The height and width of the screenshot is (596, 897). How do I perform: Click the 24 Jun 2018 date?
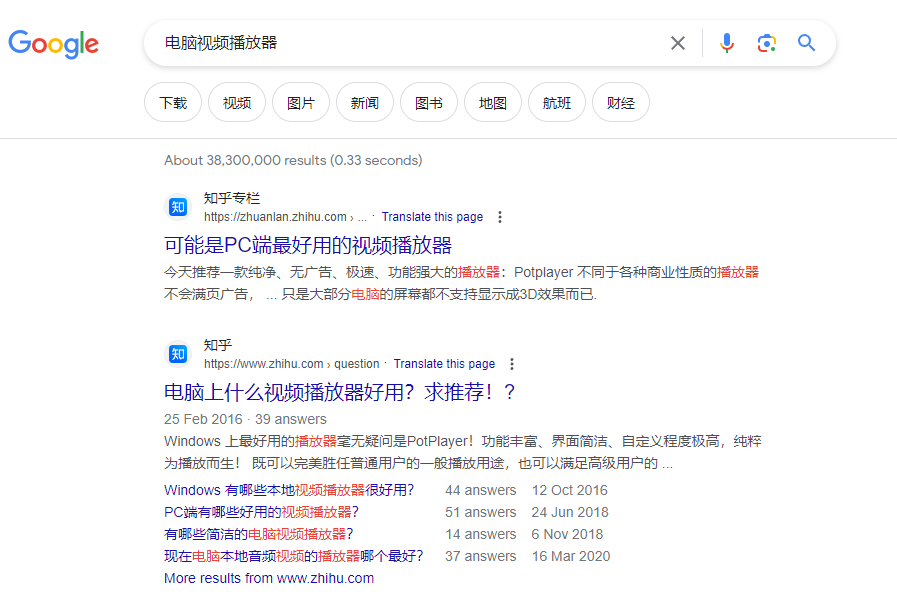pyautogui.click(x=570, y=512)
